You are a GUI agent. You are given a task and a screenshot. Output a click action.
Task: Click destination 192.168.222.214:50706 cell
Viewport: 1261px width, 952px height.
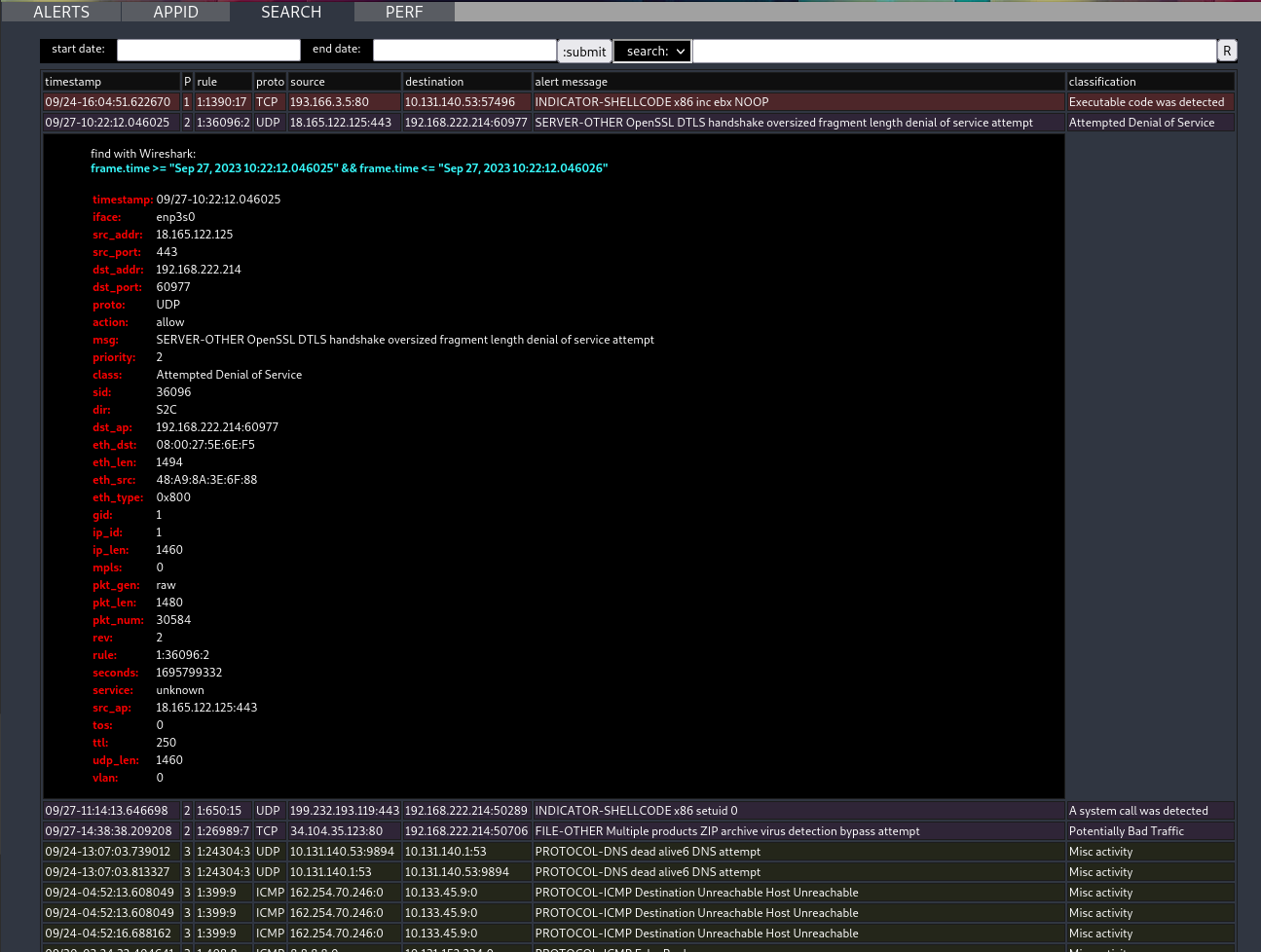point(466,831)
